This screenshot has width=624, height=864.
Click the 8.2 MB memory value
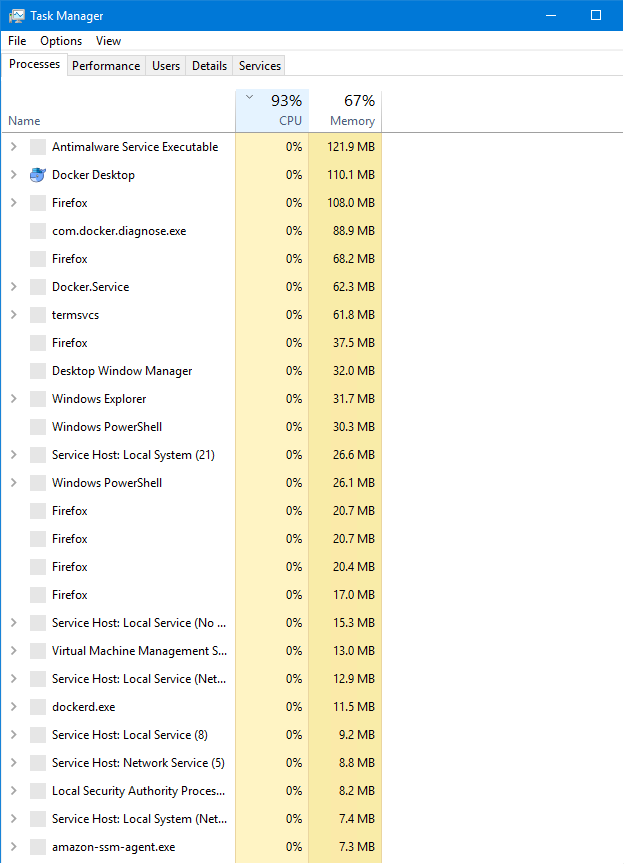(x=357, y=791)
